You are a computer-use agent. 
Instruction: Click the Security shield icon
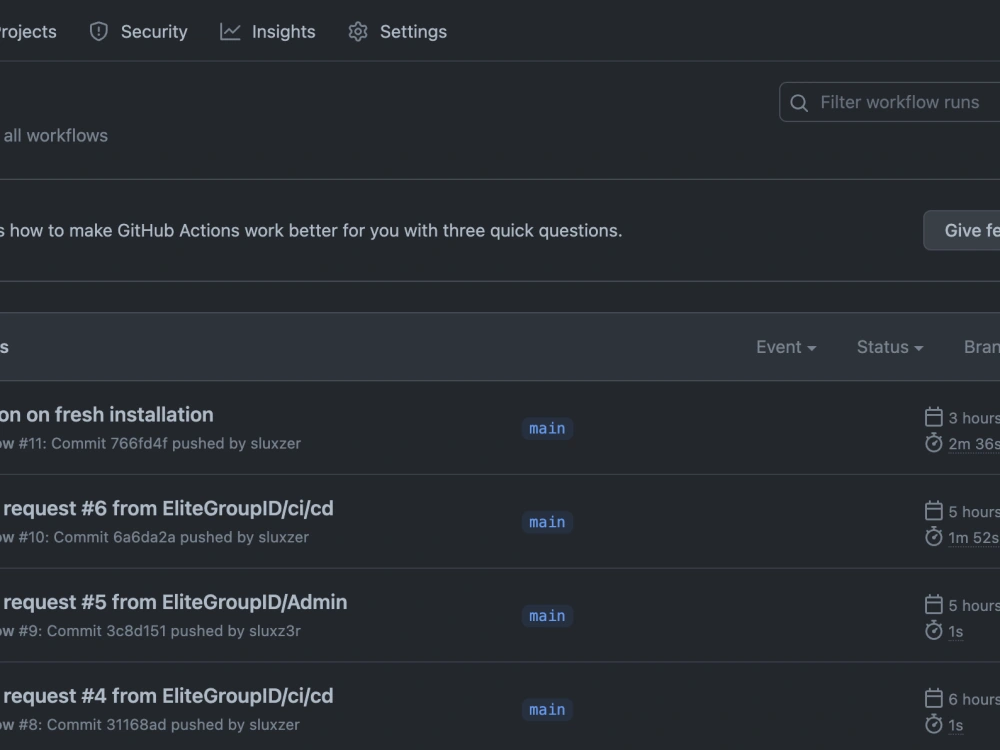tap(99, 31)
